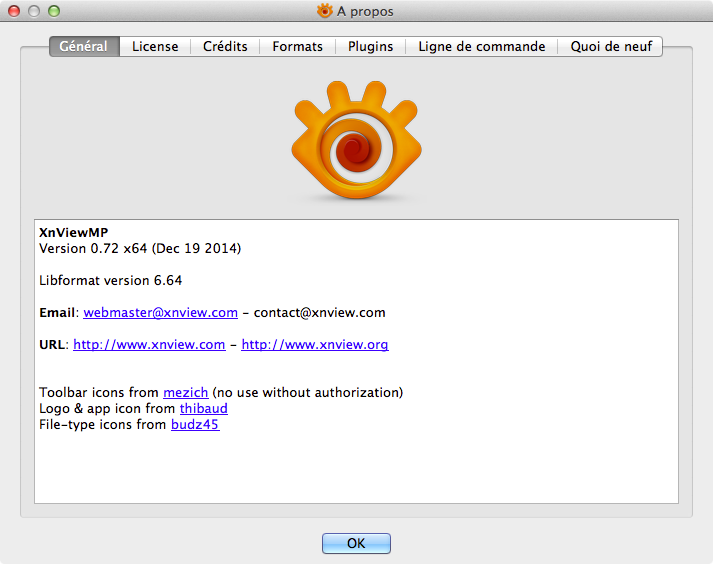Screen dimensions: 713x564
Task: Click the XnViewMP bold title text
Action: point(74,232)
